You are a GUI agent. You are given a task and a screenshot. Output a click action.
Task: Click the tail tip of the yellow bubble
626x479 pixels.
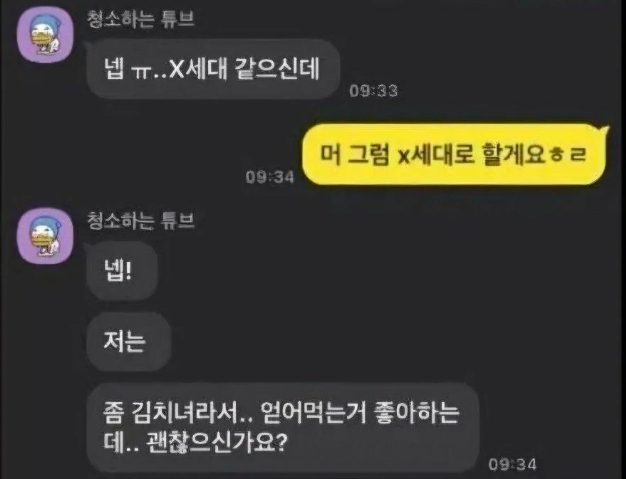(x=607, y=129)
